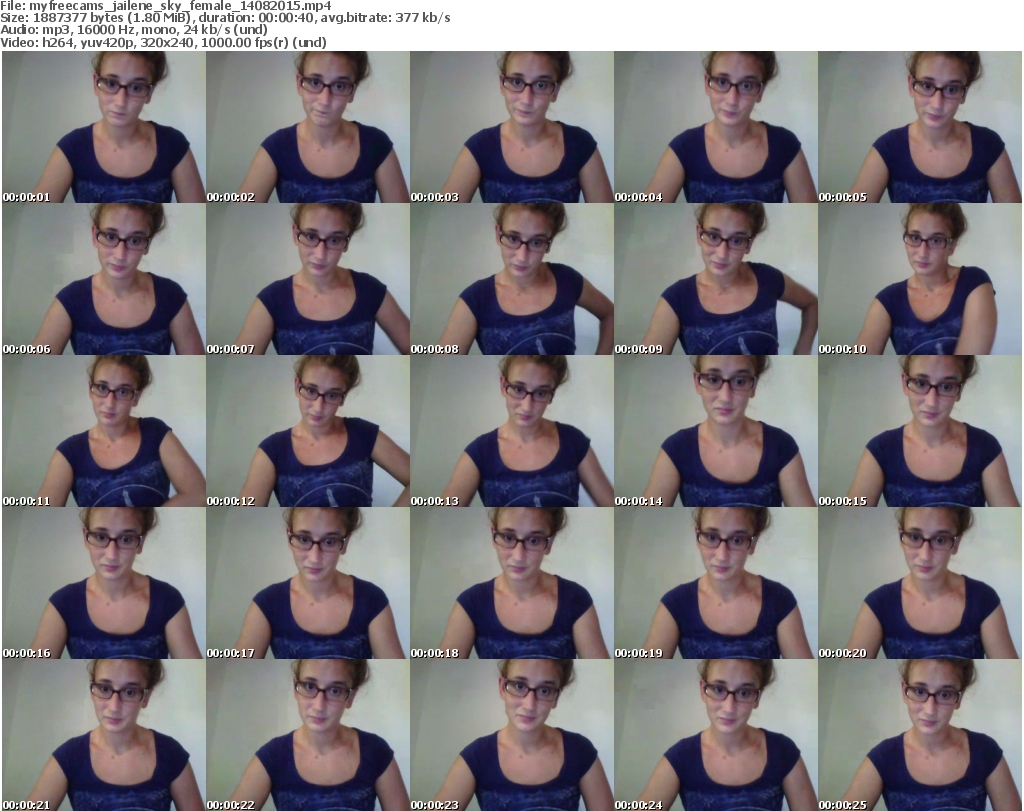Viewport: 1024px width, 811px height.
Task: Select the thumbnail stamped 00:00:25
Action: click(x=920, y=735)
